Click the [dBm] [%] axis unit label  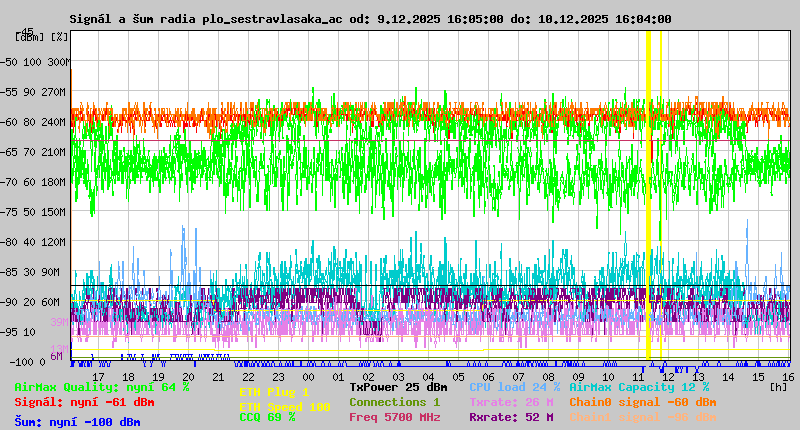[x=42, y=36]
